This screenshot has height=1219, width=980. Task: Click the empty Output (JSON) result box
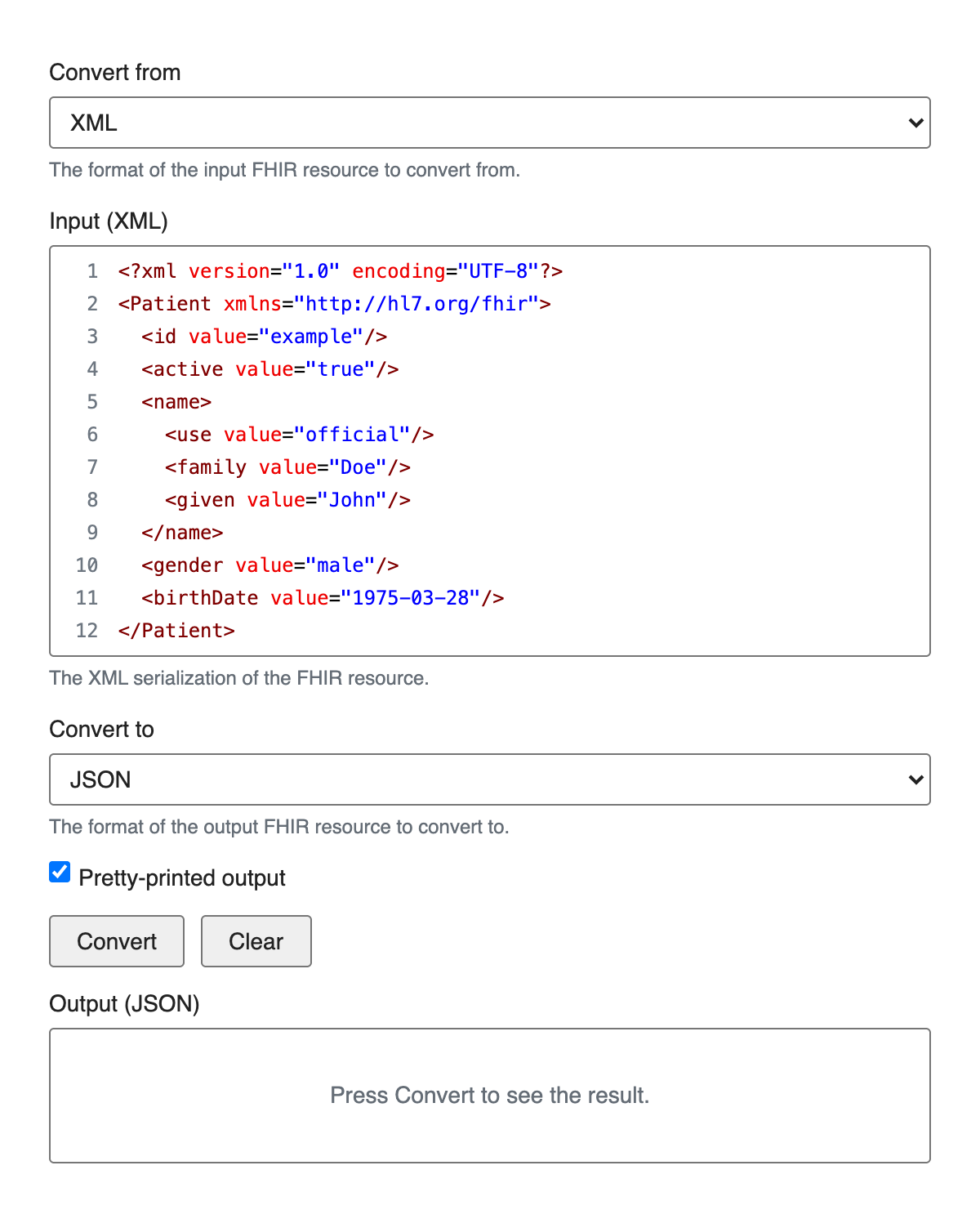489,1095
